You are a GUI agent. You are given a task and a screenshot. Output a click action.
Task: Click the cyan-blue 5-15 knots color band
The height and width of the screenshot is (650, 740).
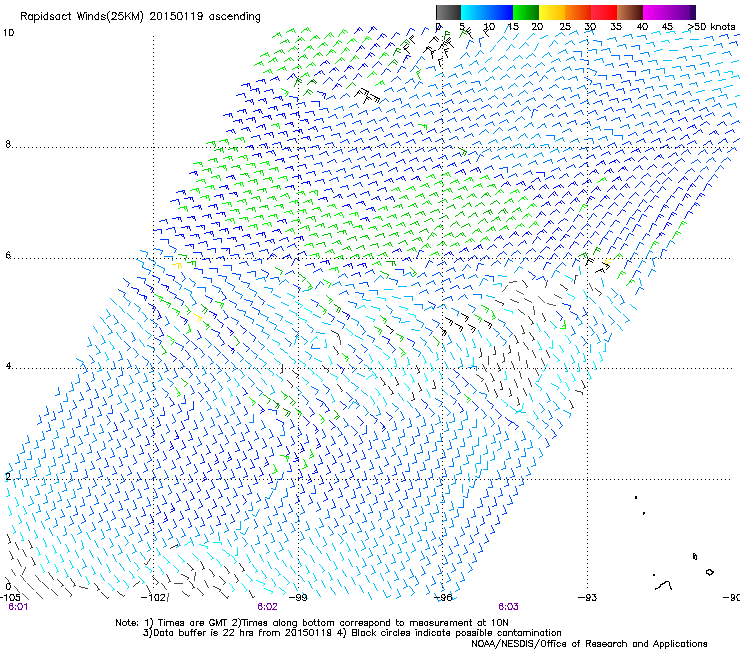[487, 12]
